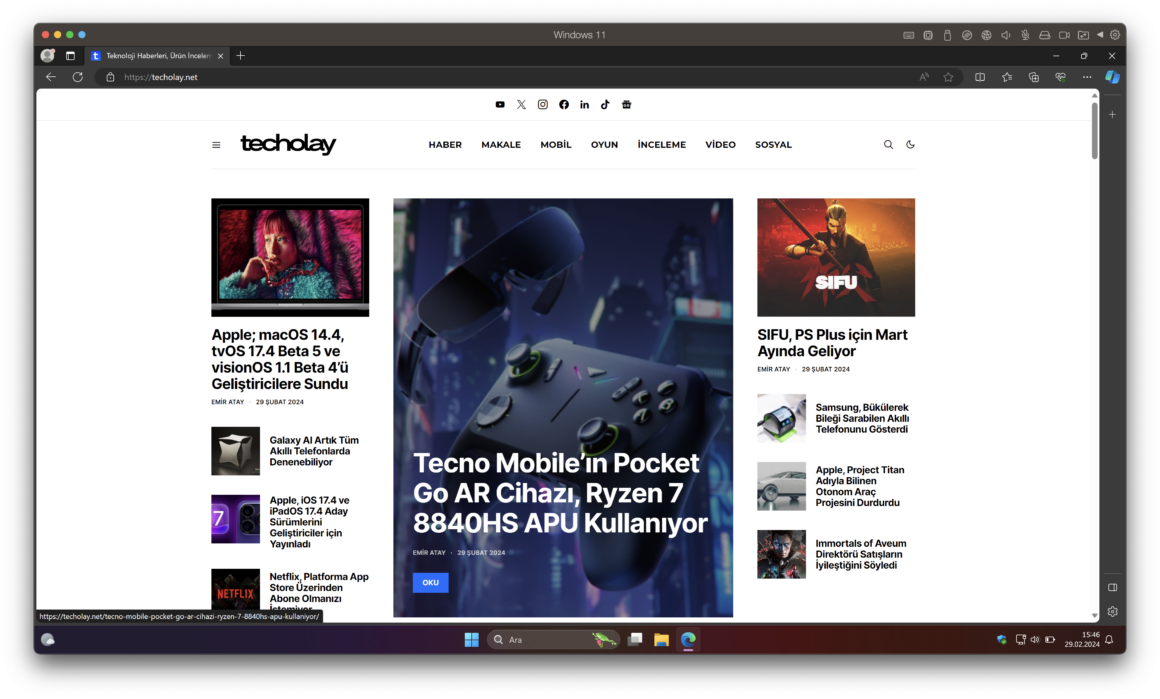Read the Galaxy AI article link
Screen dimensions: 1160x699
click(x=314, y=451)
